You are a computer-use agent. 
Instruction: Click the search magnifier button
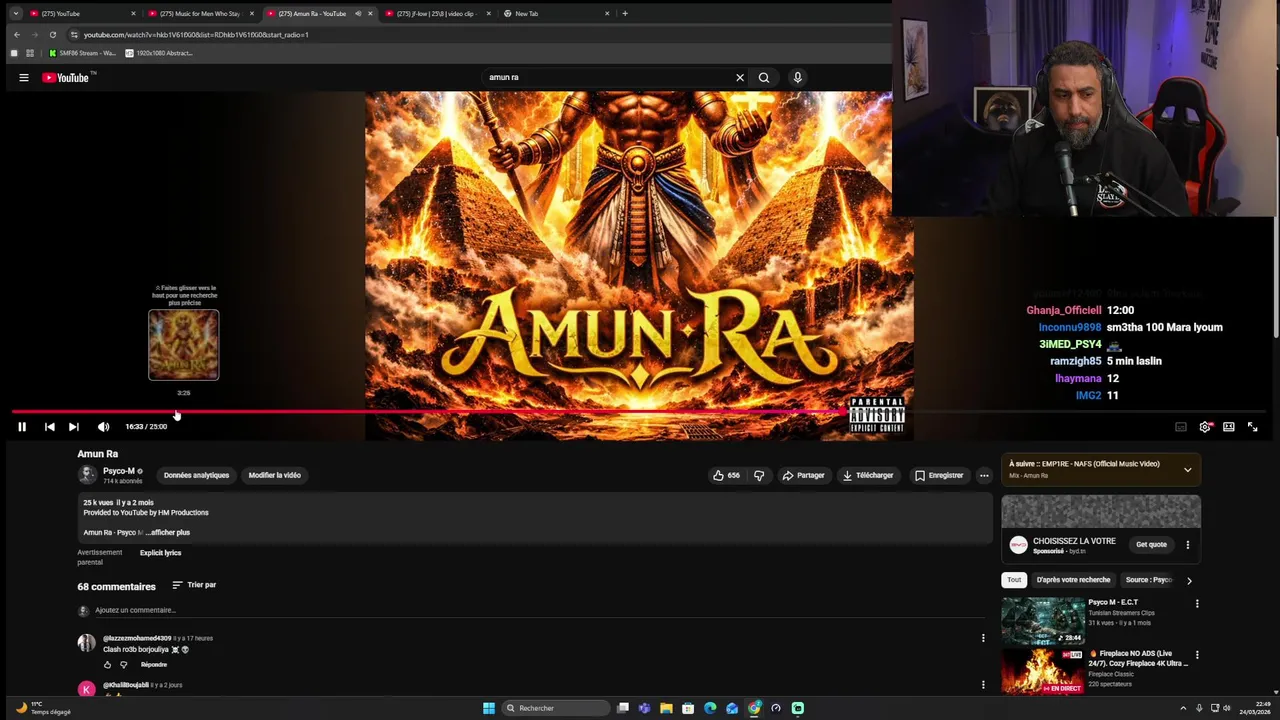point(764,77)
